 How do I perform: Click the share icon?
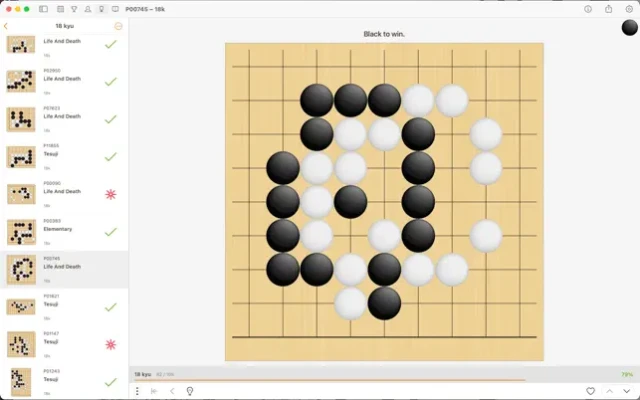[608, 8]
